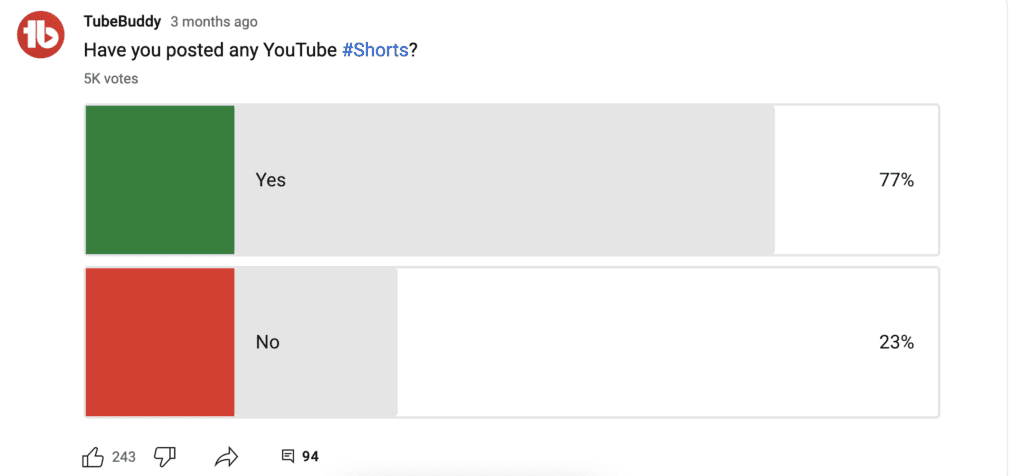Open the TubeBuddy channel name link
Image resolution: width=1024 pixels, height=476 pixels.
(122, 21)
